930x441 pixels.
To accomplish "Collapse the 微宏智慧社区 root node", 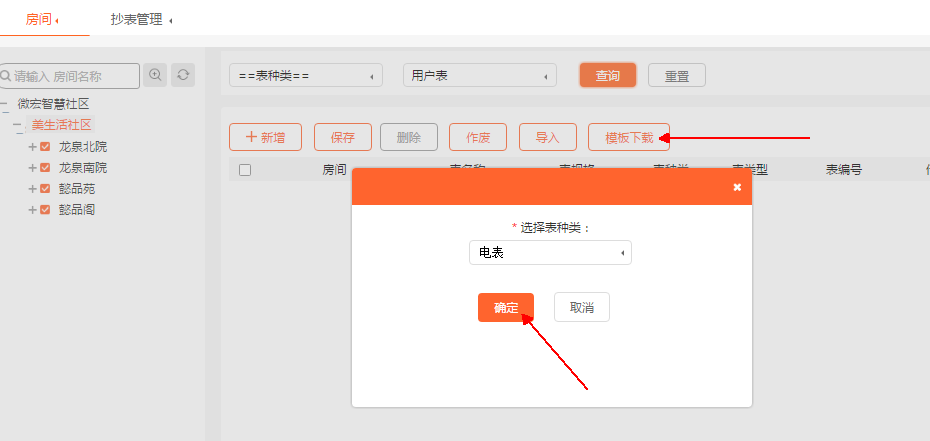I will pos(6,105).
